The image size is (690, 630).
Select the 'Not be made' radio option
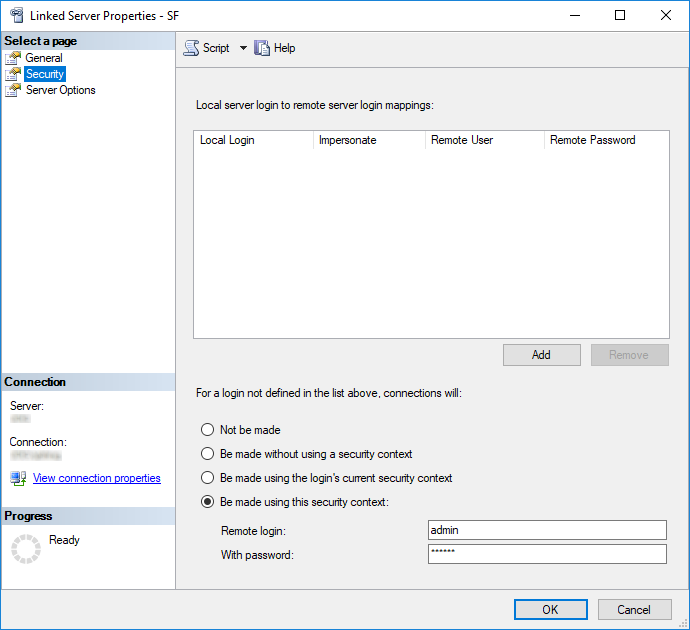click(208, 430)
